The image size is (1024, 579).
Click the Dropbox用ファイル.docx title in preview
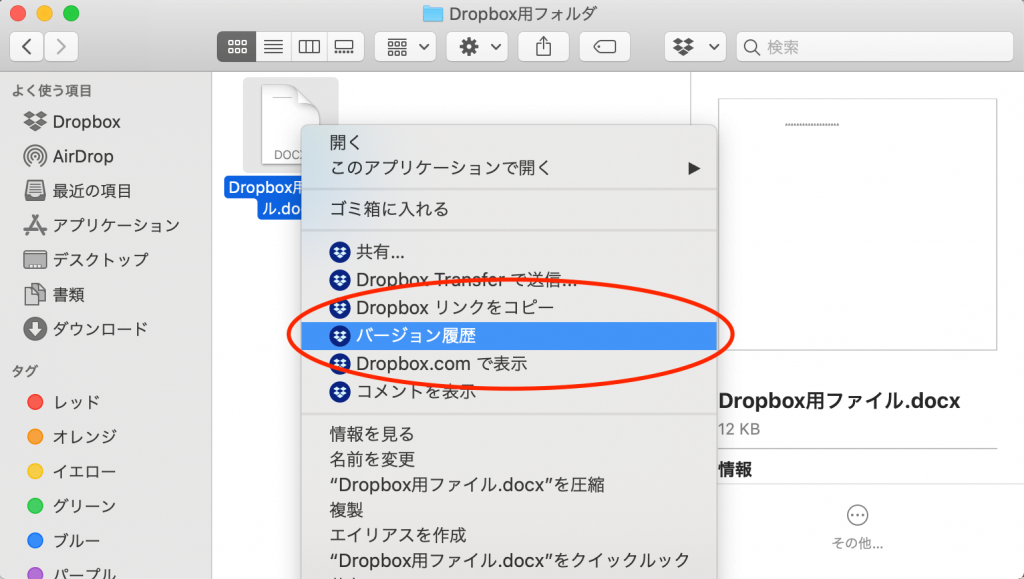[x=839, y=401]
